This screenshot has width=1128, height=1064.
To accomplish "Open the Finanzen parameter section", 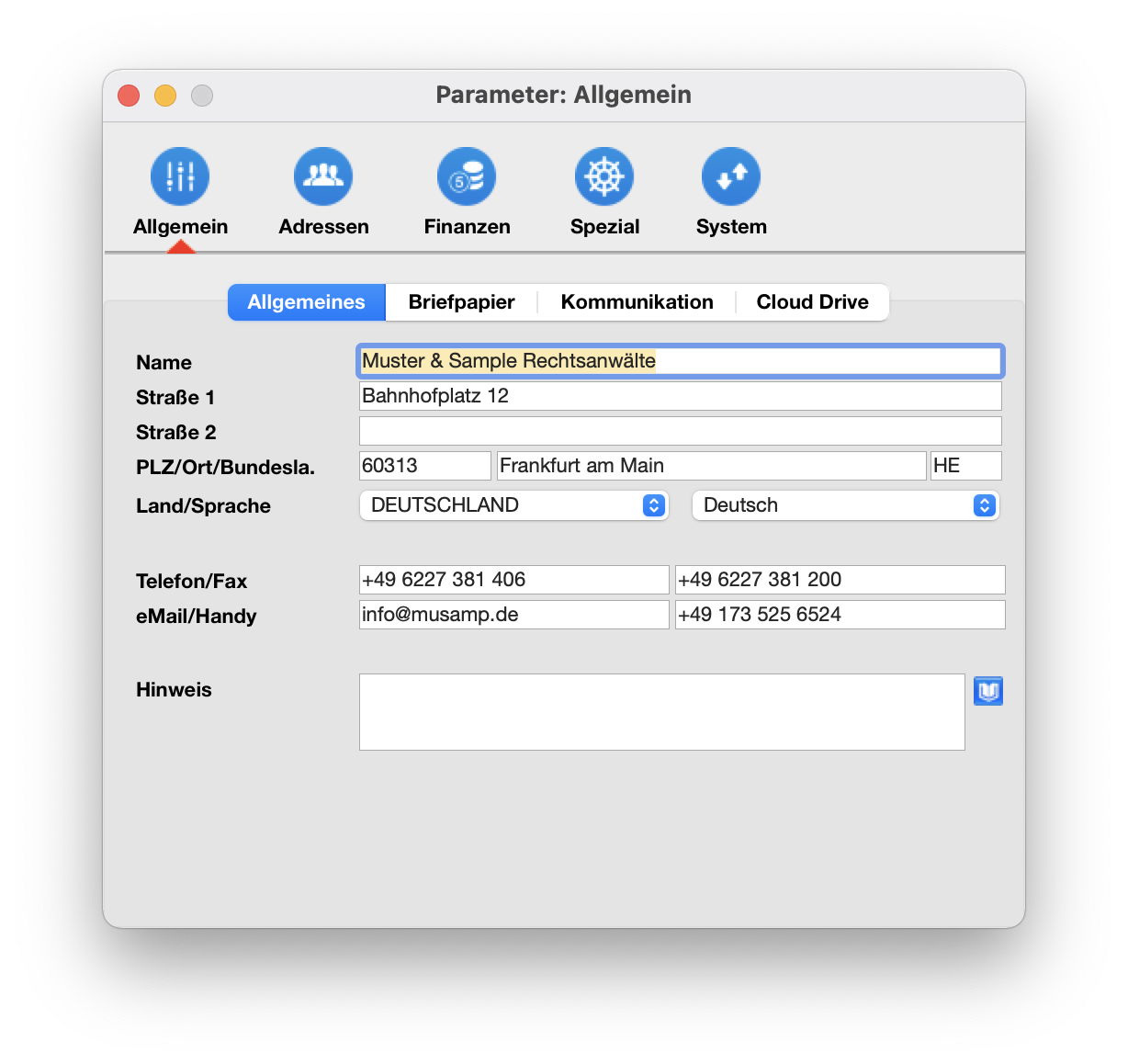I will tap(467, 192).
